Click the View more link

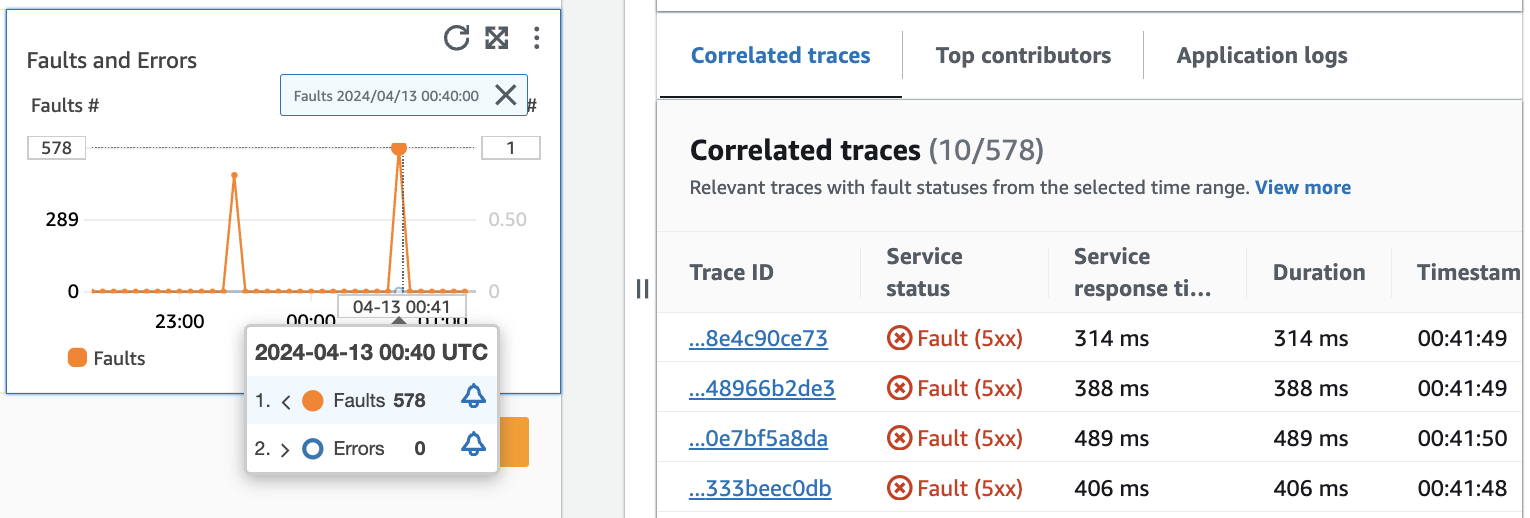1302,187
